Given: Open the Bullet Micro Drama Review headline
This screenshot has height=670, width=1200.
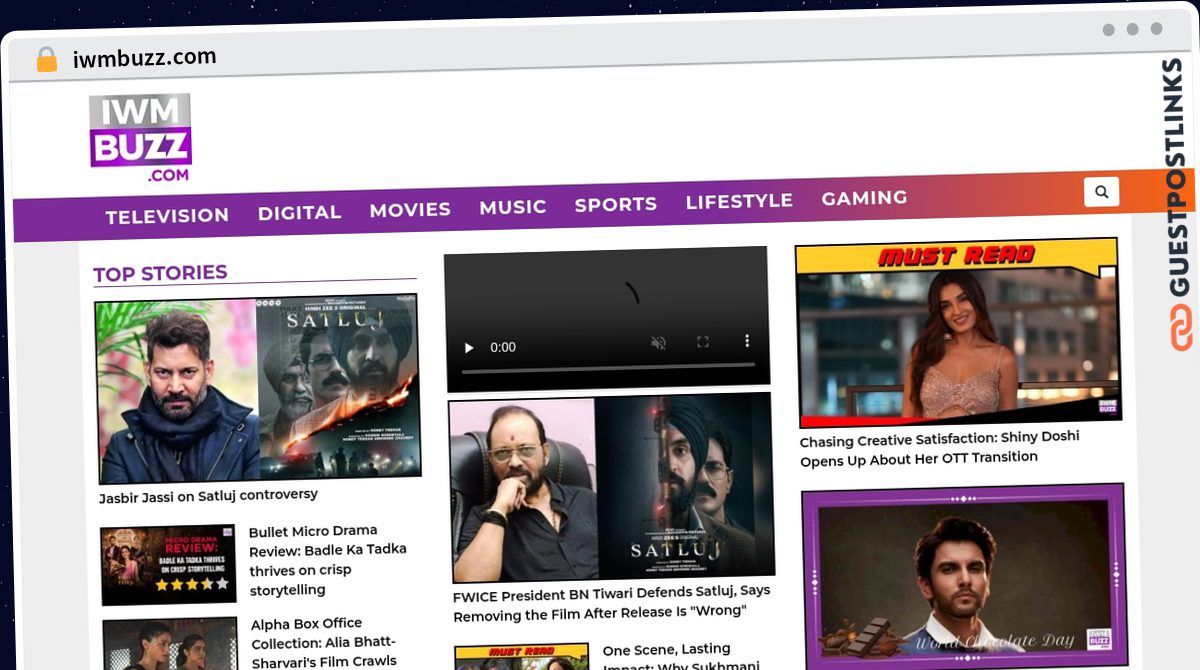Looking at the screenshot, I should pyautogui.click(x=328, y=560).
